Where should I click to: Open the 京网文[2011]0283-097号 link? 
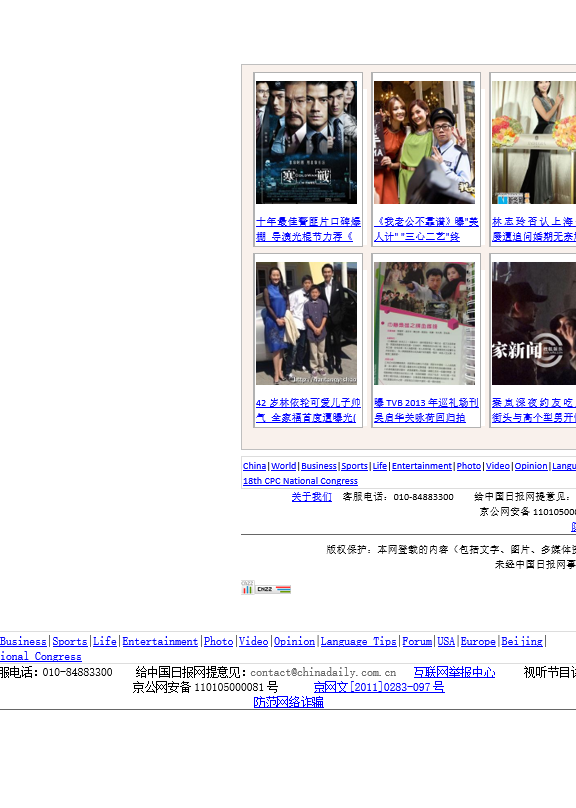[379, 687]
